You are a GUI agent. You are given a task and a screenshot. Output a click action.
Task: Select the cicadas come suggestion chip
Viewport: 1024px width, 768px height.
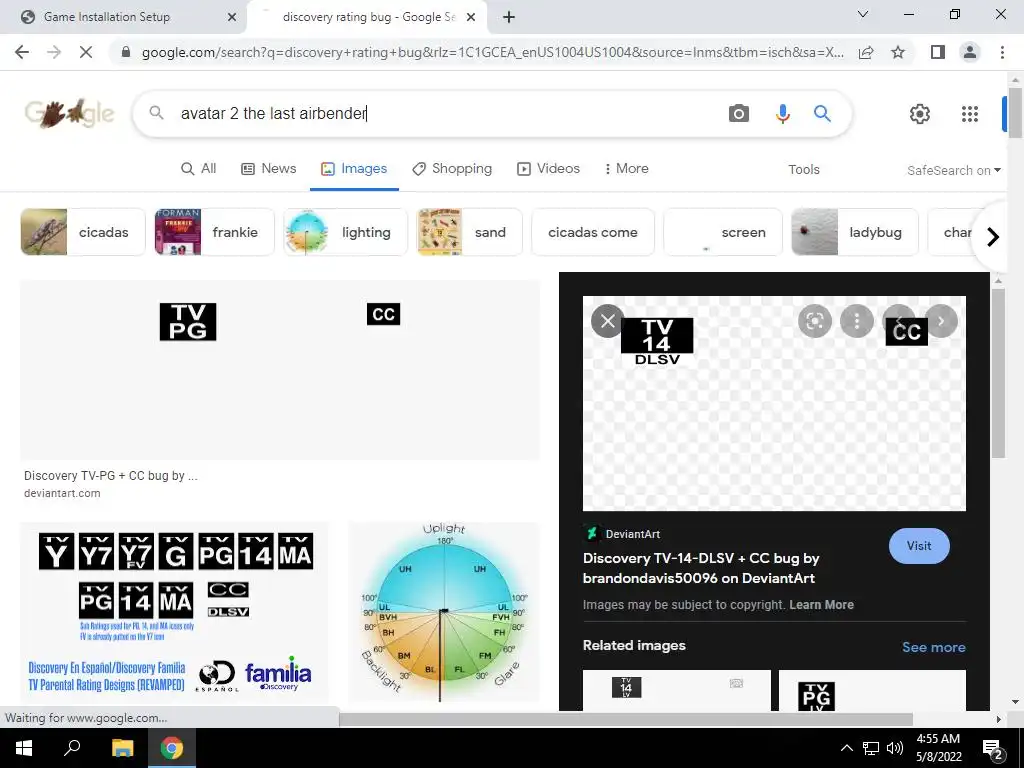click(x=593, y=232)
